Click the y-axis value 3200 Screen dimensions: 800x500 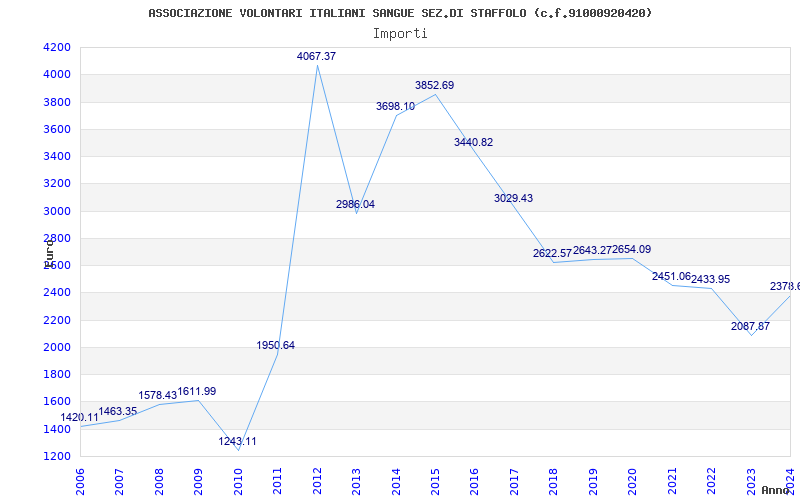[57, 183]
